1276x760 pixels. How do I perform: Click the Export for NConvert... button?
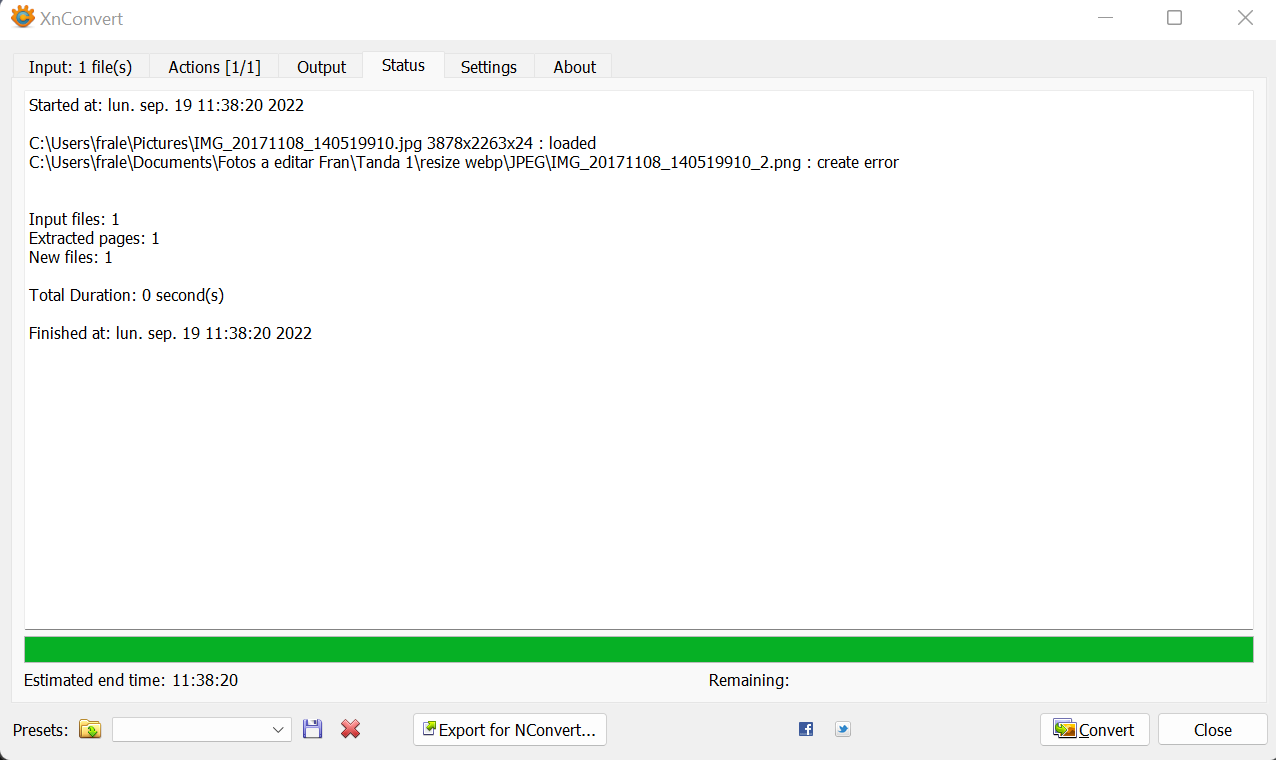click(510, 730)
